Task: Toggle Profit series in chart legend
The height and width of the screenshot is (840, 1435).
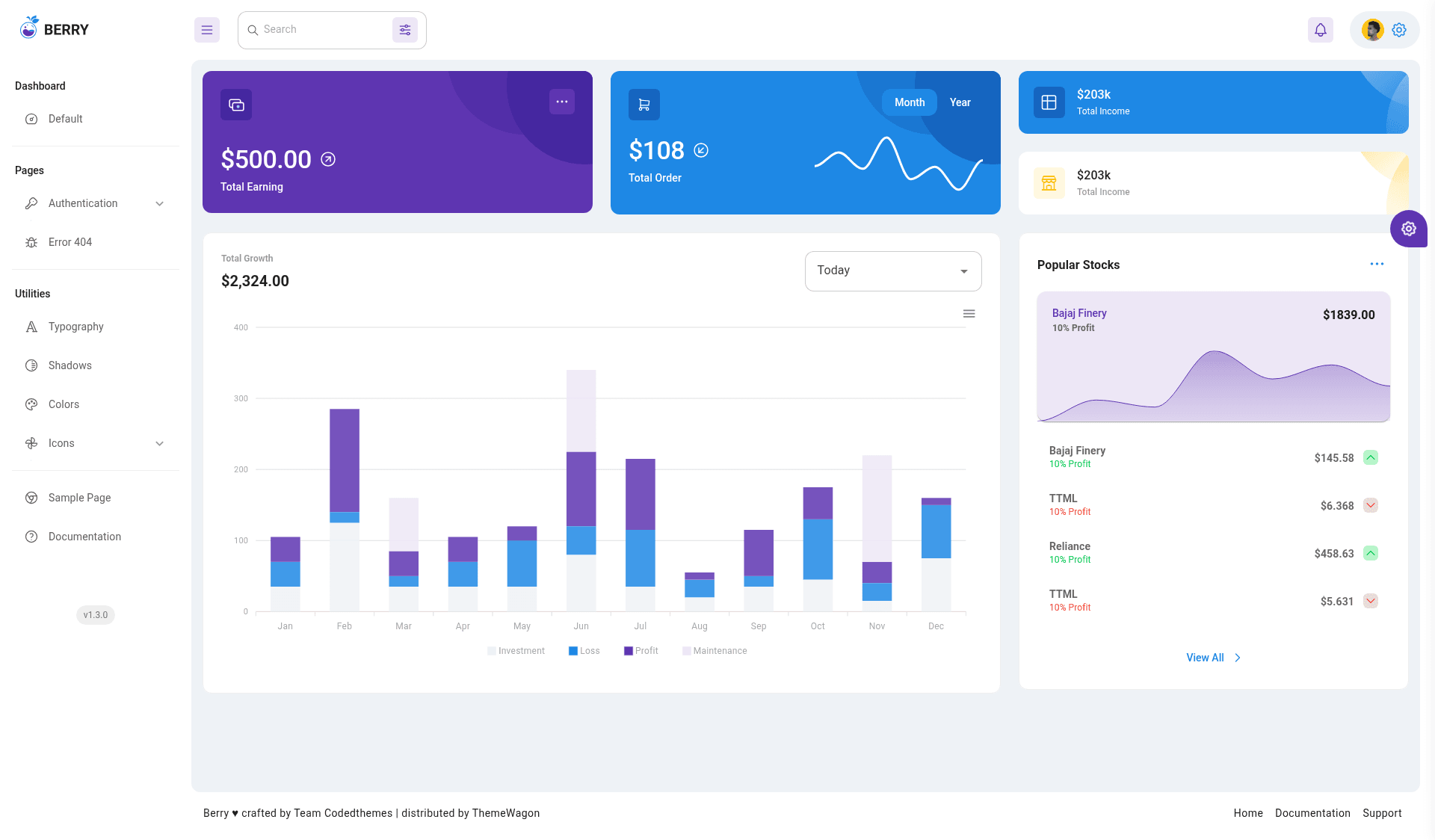Action: (641, 651)
